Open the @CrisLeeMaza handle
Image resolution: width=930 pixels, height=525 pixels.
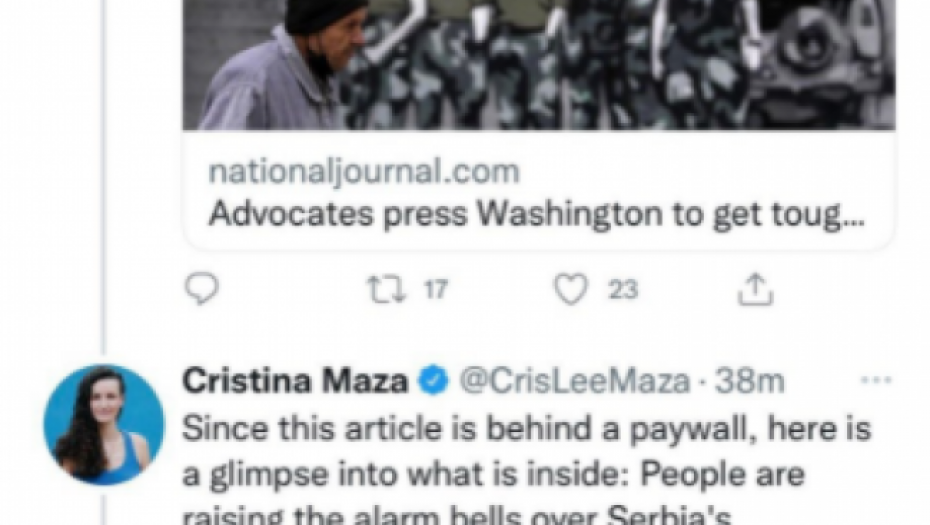pos(575,381)
